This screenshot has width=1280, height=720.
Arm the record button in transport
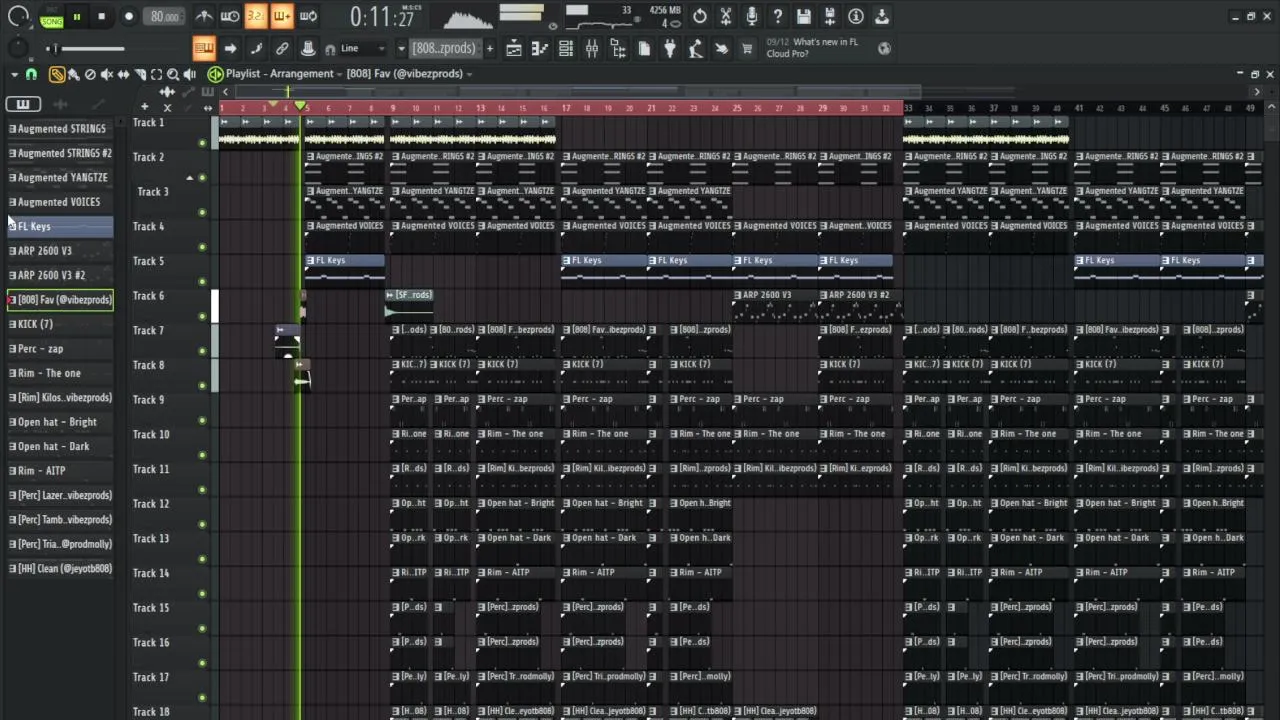coord(128,16)
